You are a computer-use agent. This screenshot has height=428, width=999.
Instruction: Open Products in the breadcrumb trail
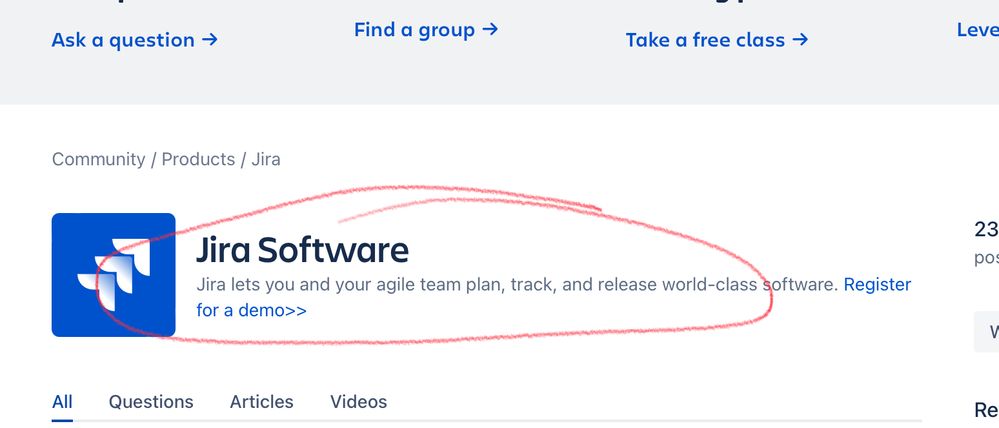pos(198,159)
